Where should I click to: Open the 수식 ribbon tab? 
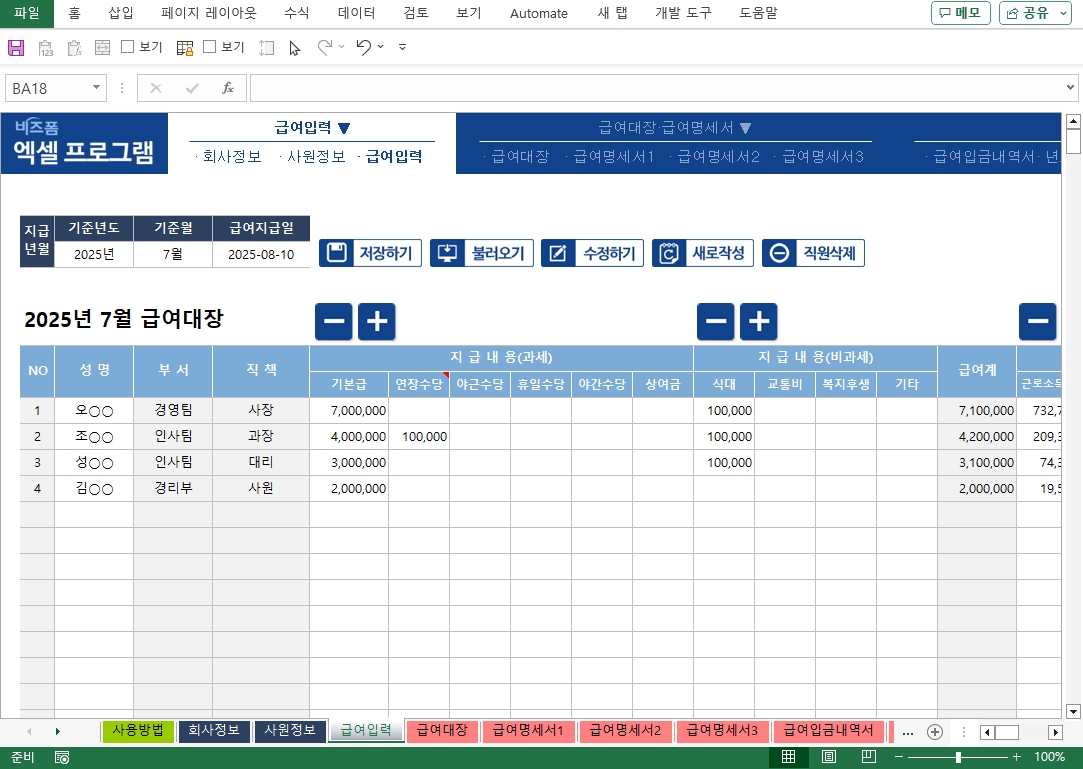(297, 13)
